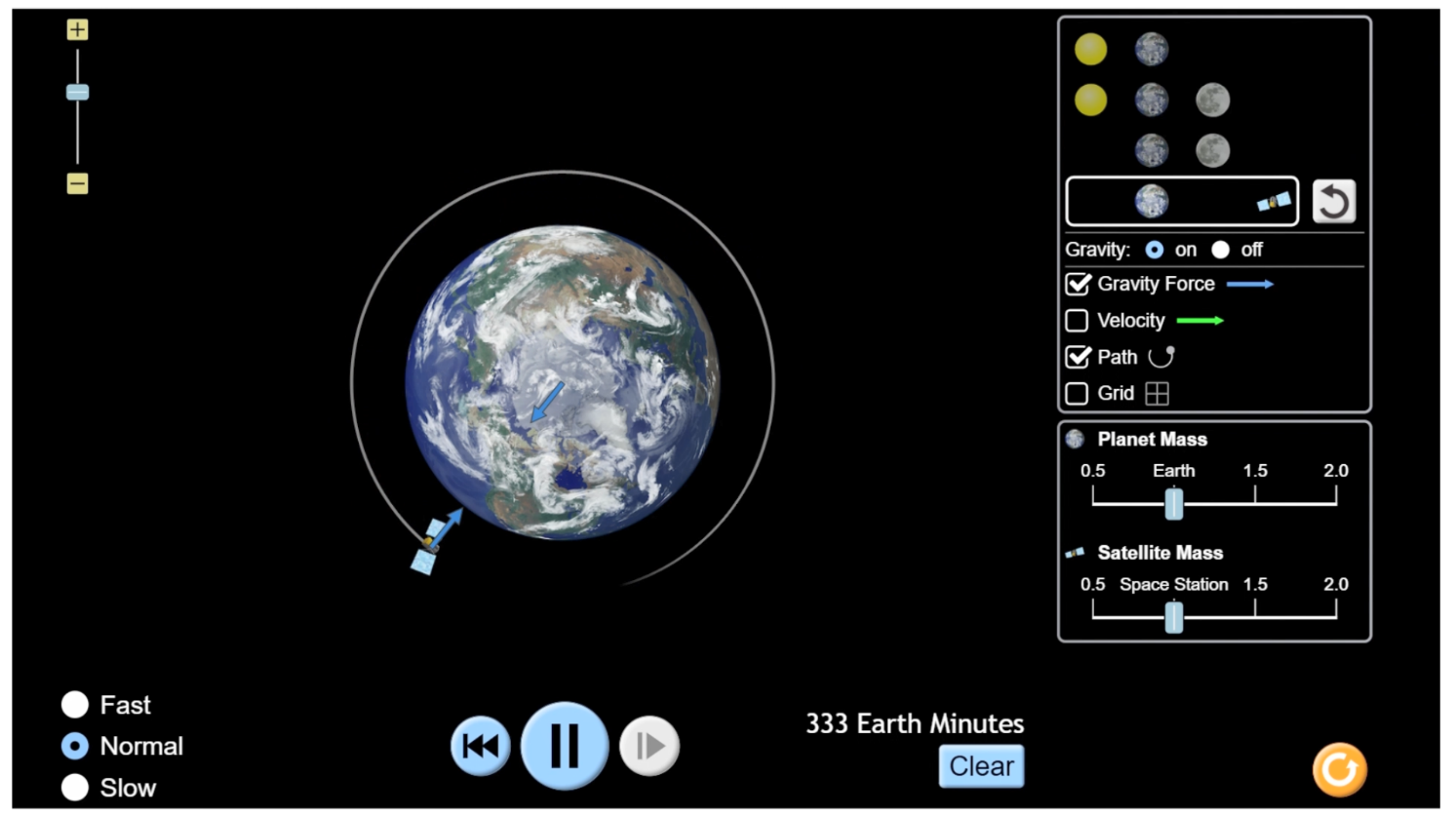
Task: Click the Reset All orange button
Action: (1338, 770)
